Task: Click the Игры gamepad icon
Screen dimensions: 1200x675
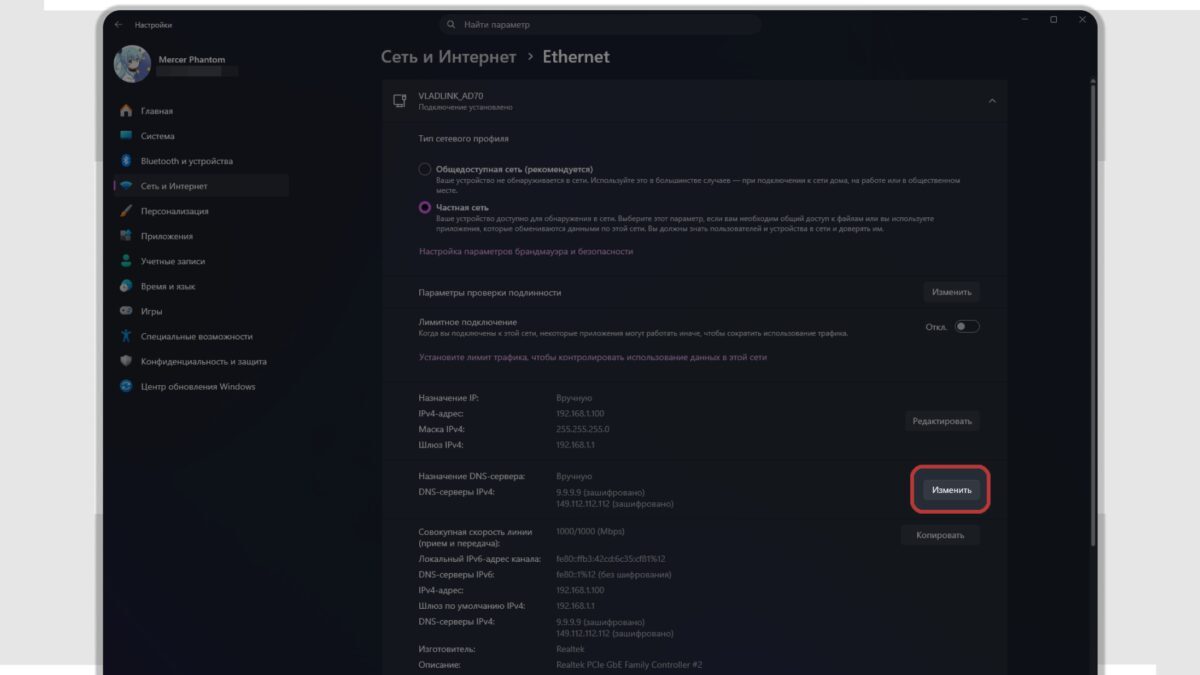Action: (126, 311)
